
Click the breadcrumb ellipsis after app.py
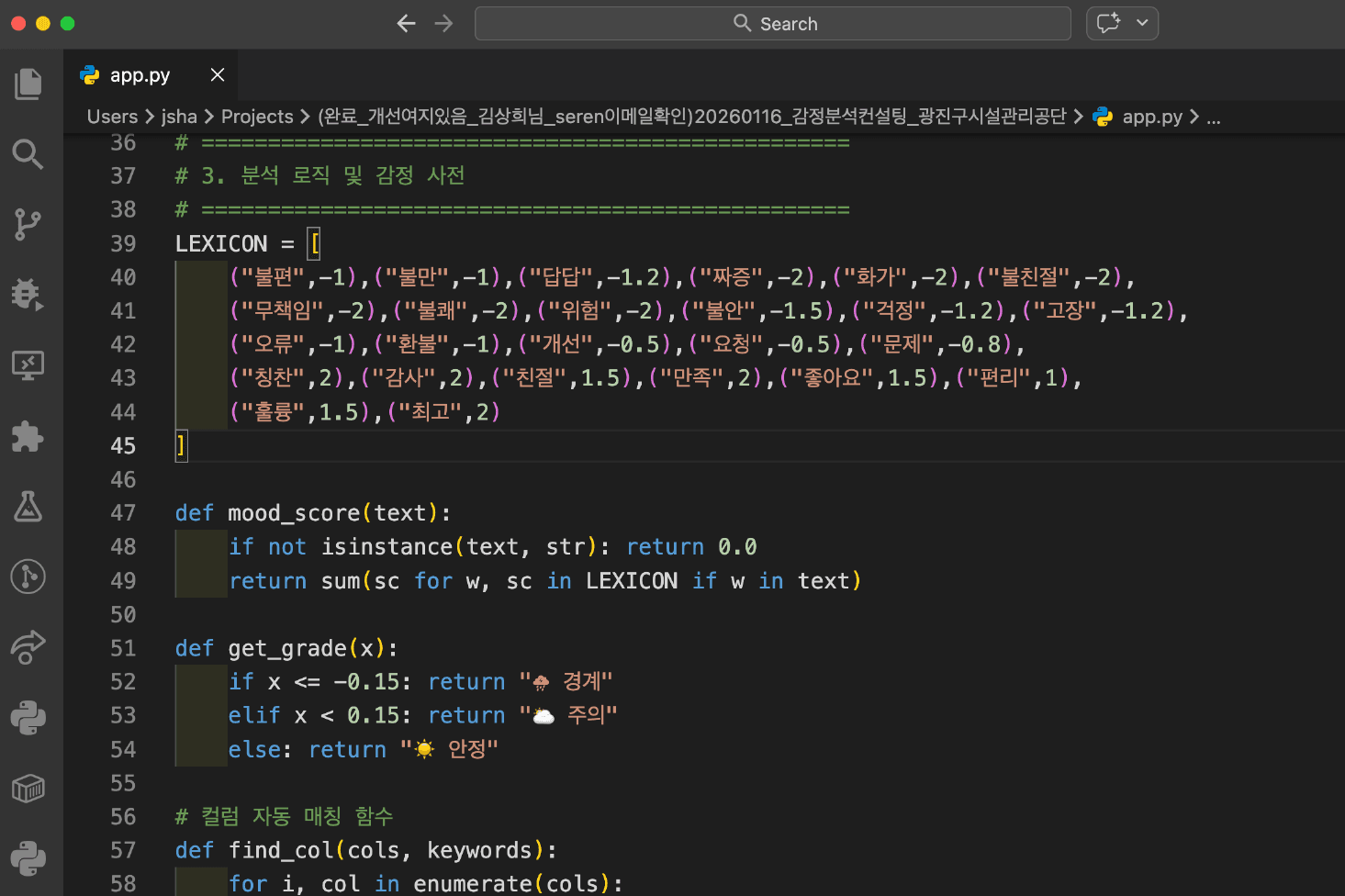click(1214, 117)
